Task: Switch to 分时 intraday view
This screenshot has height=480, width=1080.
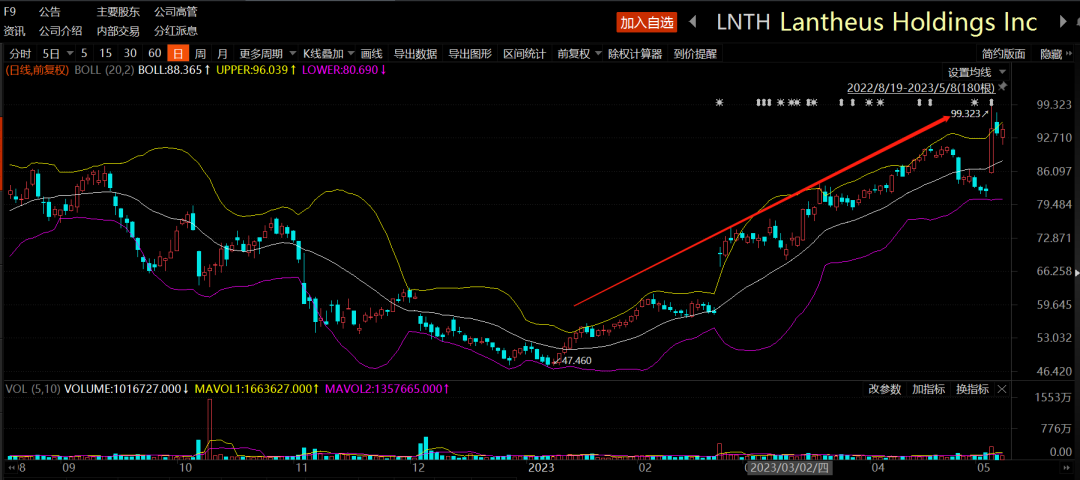Action: [x=19, y=54]
